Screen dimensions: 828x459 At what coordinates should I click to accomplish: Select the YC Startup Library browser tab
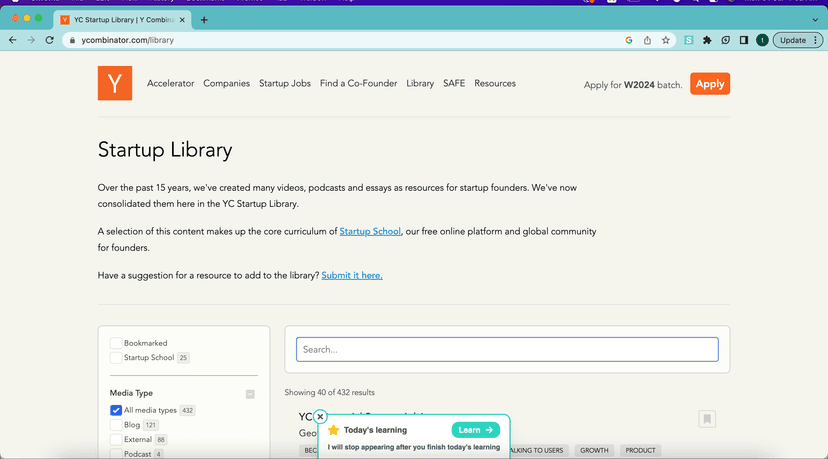coord(123,20)
